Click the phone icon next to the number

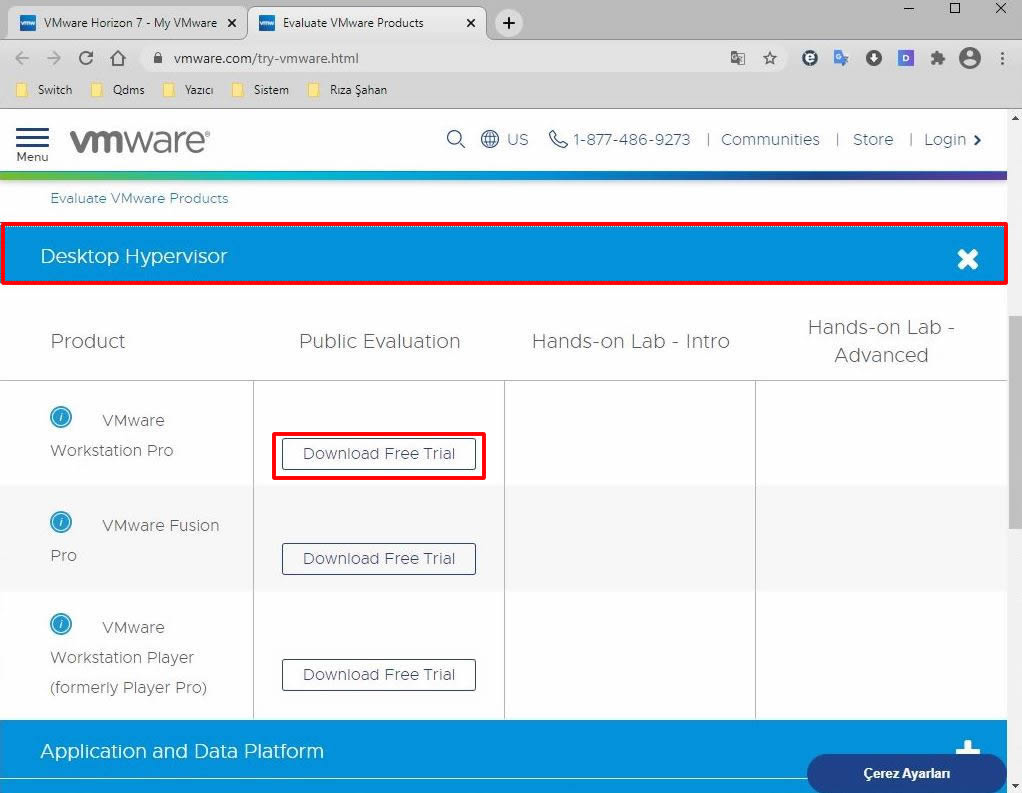pos(557,139)
